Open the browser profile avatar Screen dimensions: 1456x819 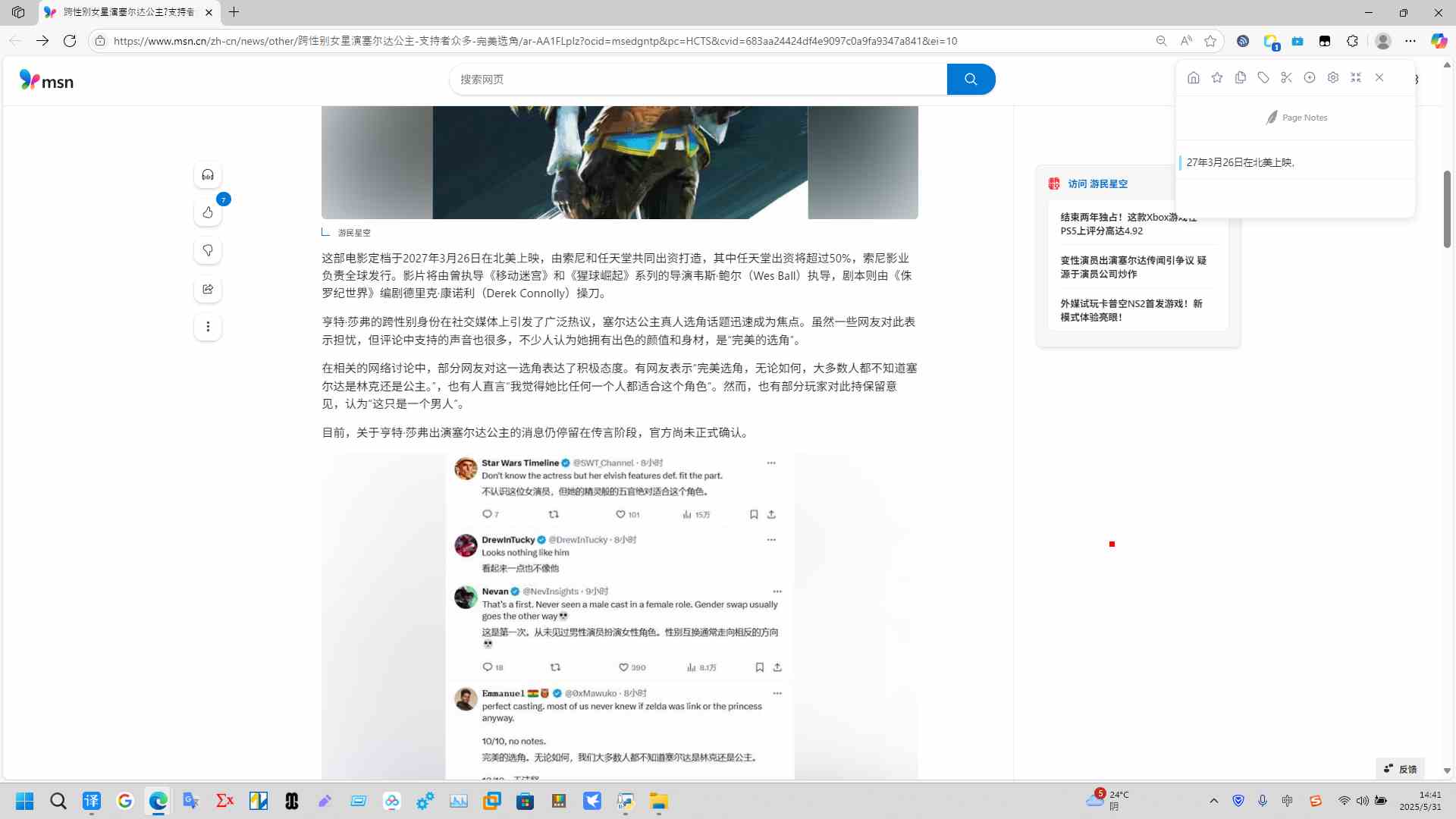tap(1383, 41)
